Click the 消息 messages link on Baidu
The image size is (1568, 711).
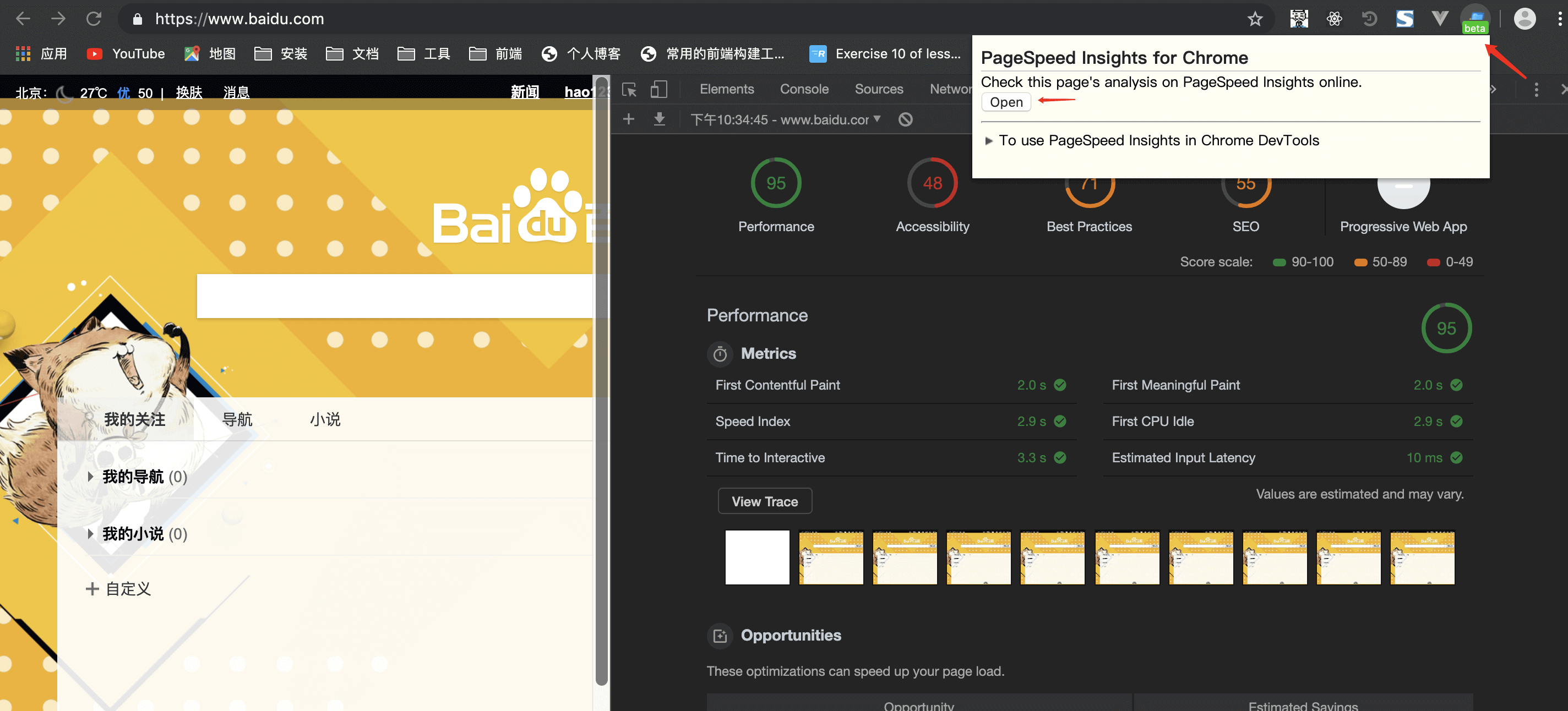(236, 92)
